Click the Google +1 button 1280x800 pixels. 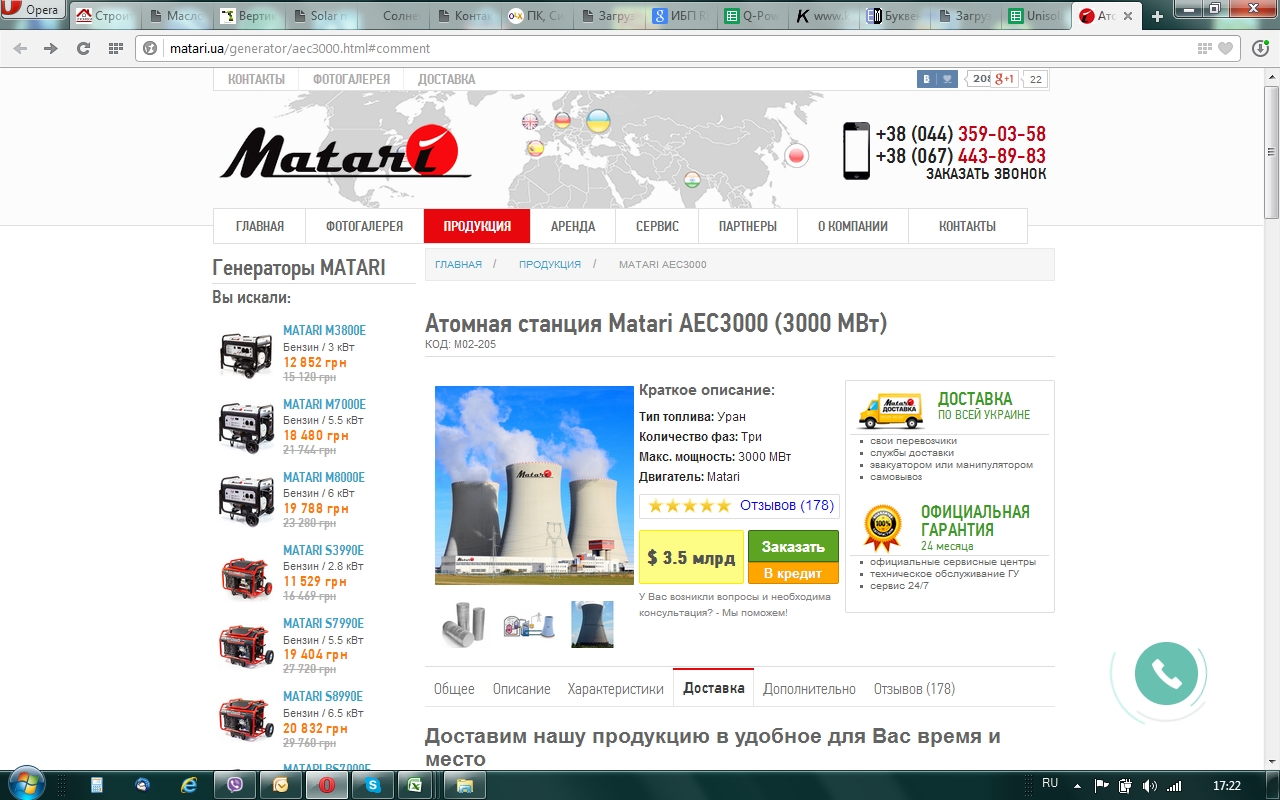pyautogui.click(x=1004, y=79)
